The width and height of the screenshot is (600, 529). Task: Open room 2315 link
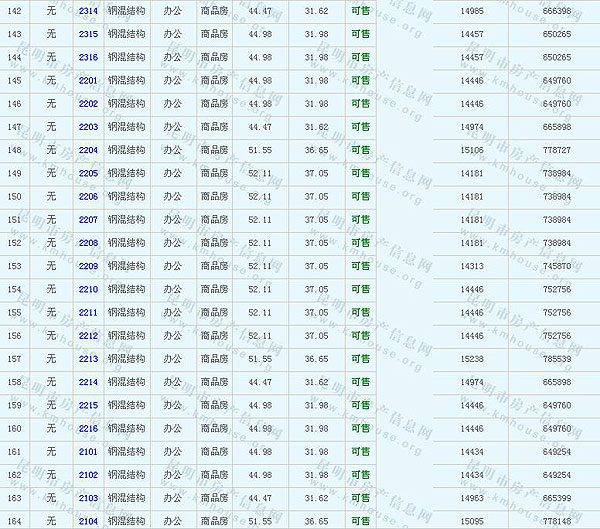coord(88,34)
